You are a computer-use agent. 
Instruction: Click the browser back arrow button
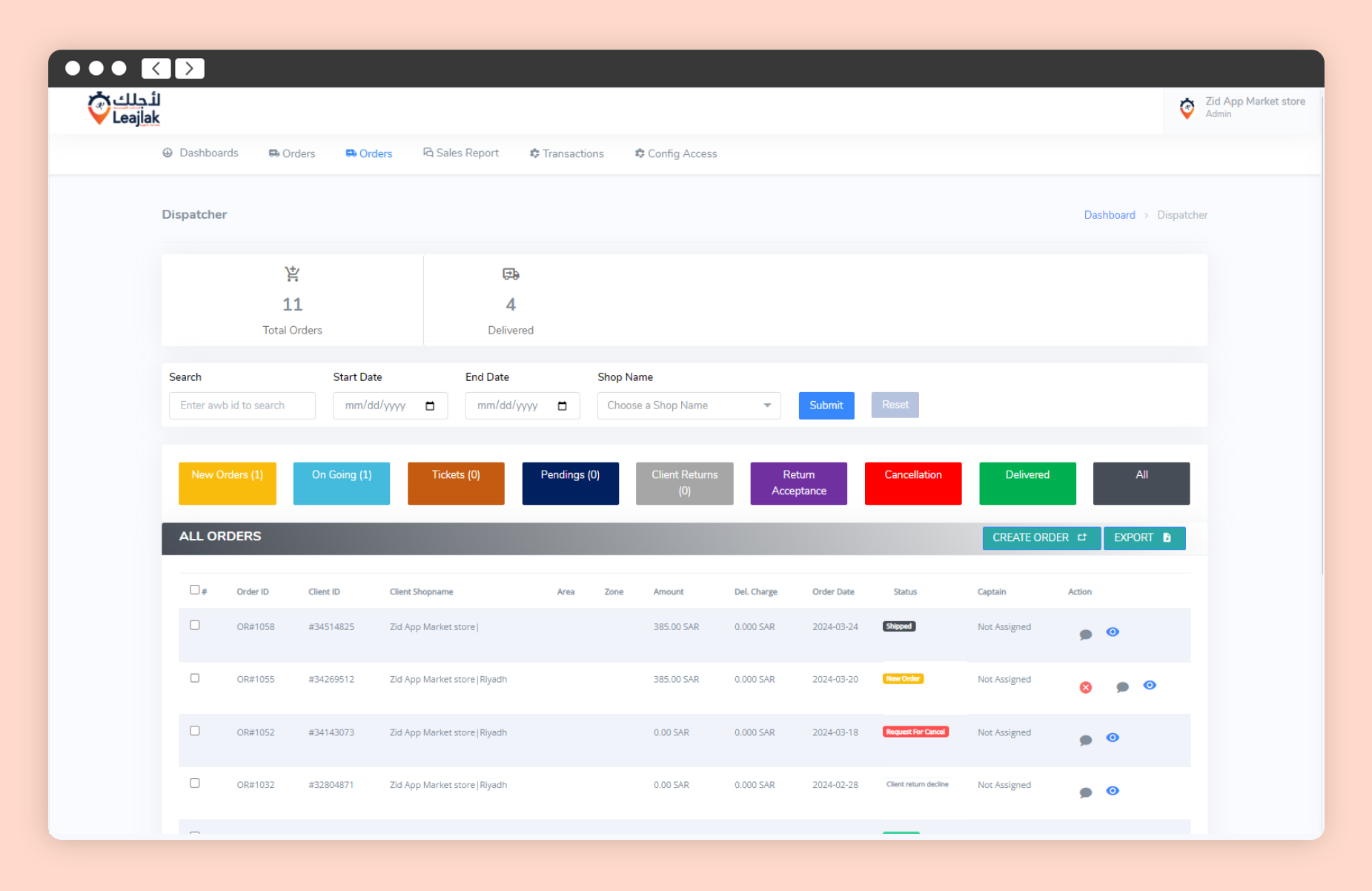point(156,69)
